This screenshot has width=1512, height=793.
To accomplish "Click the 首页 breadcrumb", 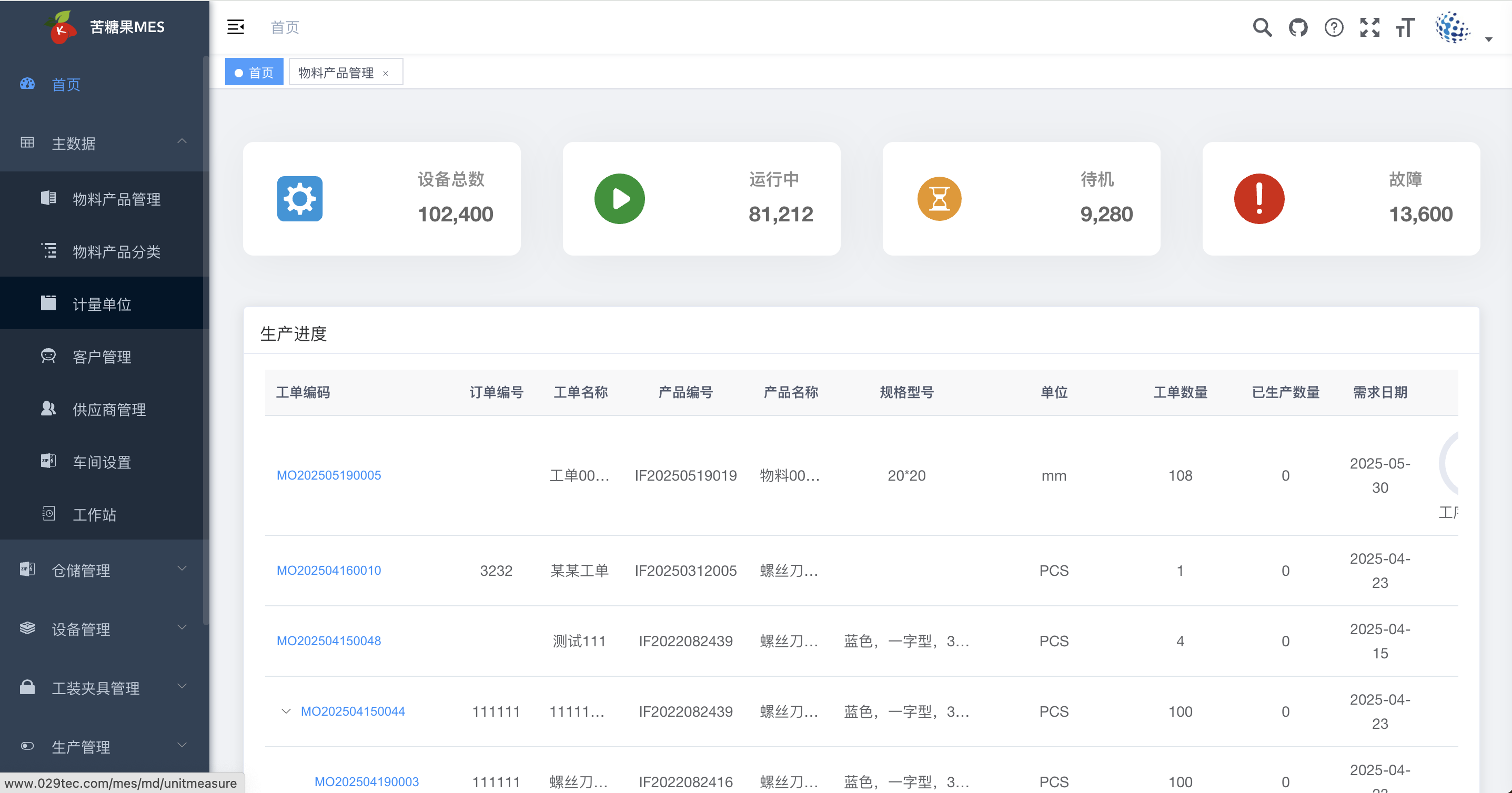I will point(285,27).
